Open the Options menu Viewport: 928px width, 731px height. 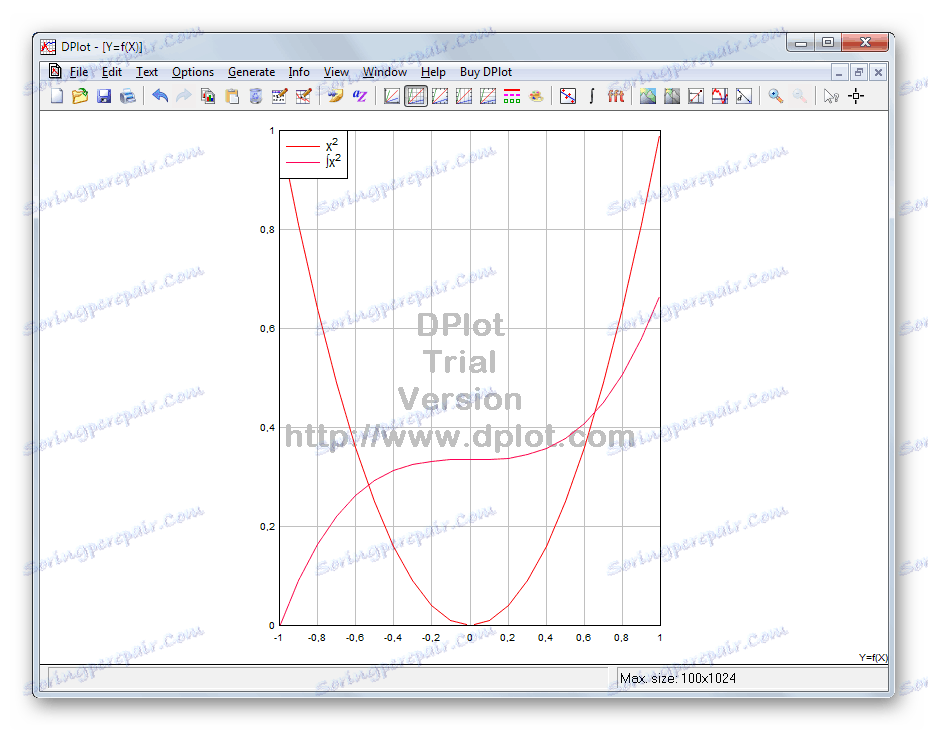pos(193,72)
